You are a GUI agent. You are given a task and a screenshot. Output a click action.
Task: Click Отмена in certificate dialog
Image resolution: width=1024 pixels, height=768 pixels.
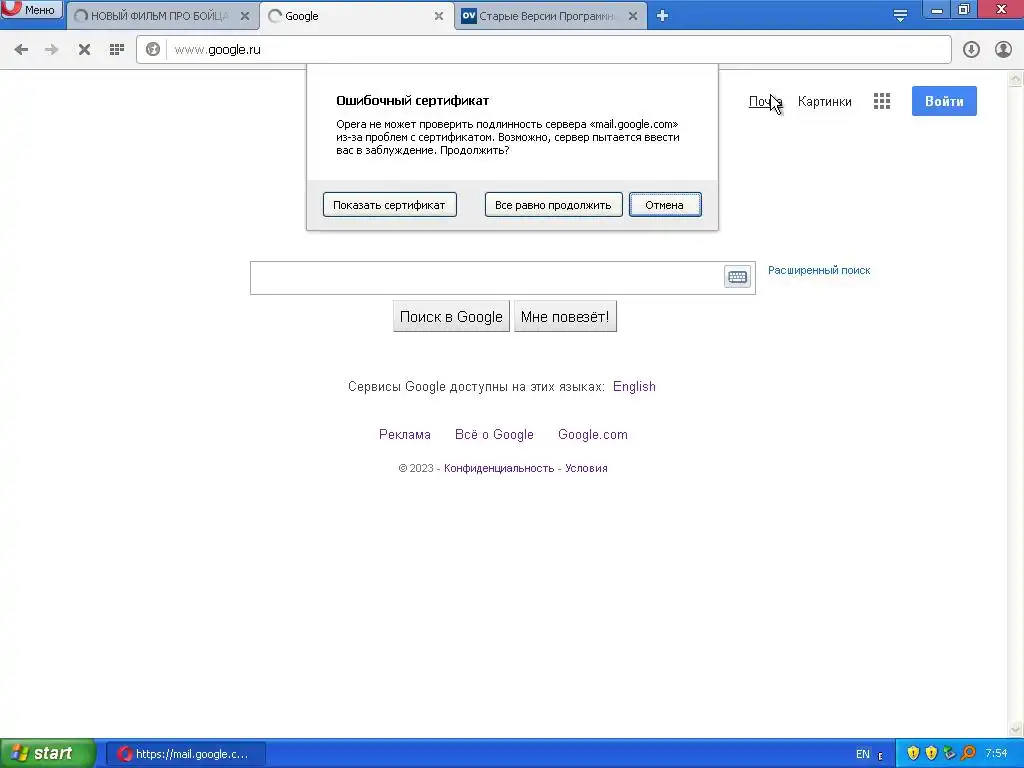point(665,205)
